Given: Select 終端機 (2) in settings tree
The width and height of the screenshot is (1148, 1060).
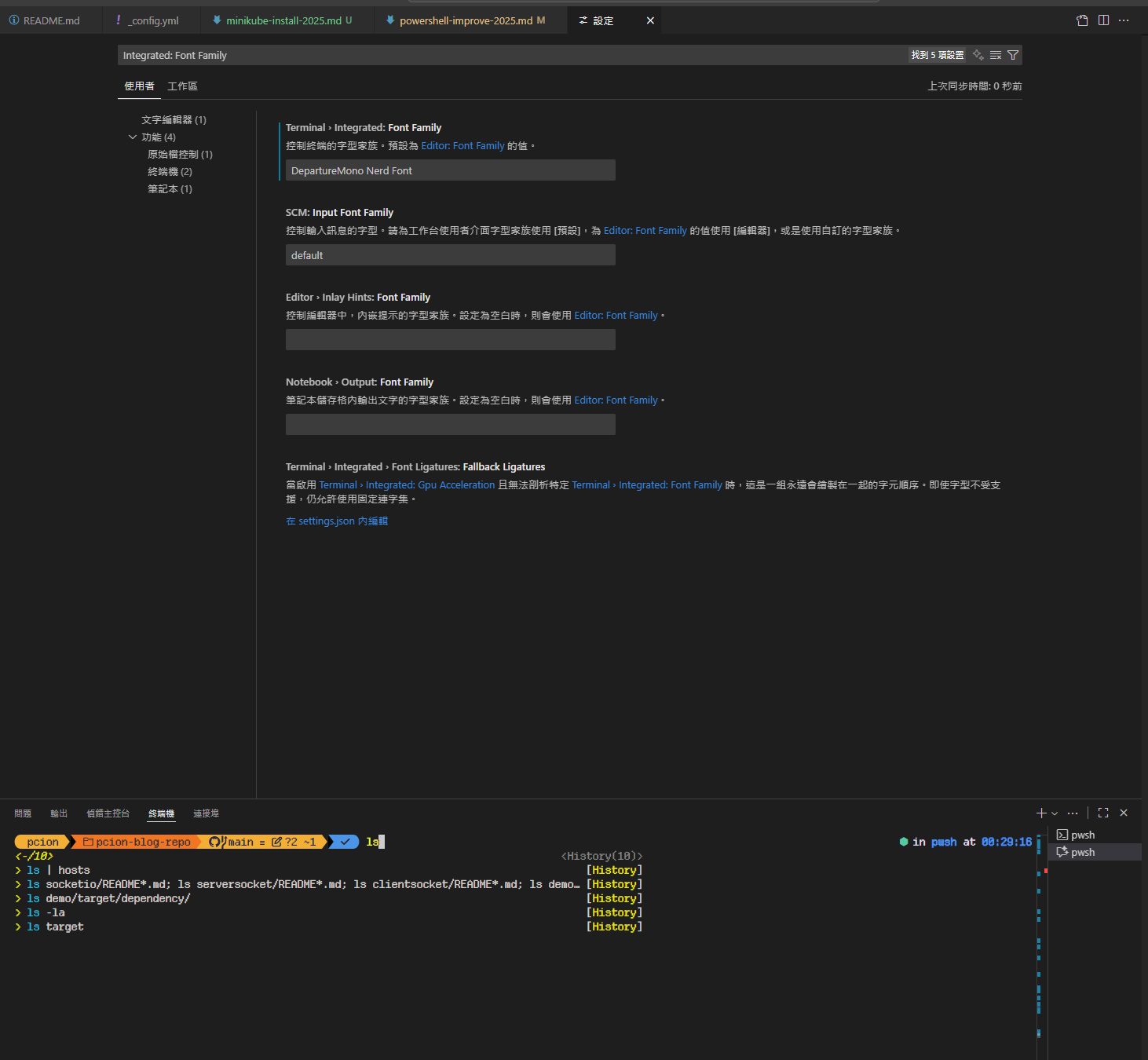Looking at the screenshot, I should pos(170,172).
